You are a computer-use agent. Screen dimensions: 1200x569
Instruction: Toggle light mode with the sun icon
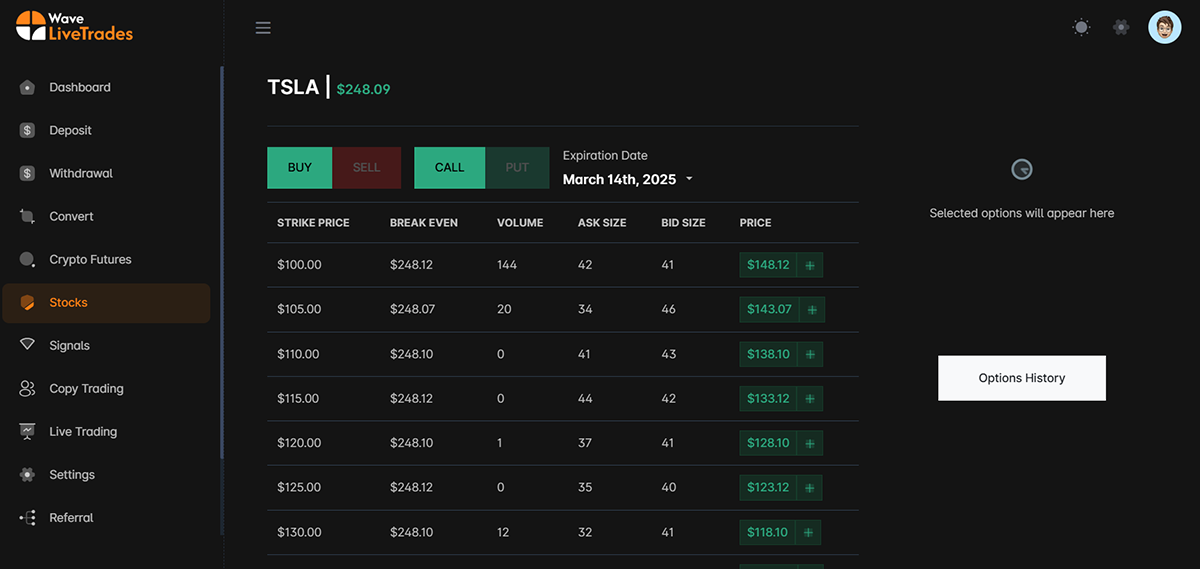(1081, 28)
